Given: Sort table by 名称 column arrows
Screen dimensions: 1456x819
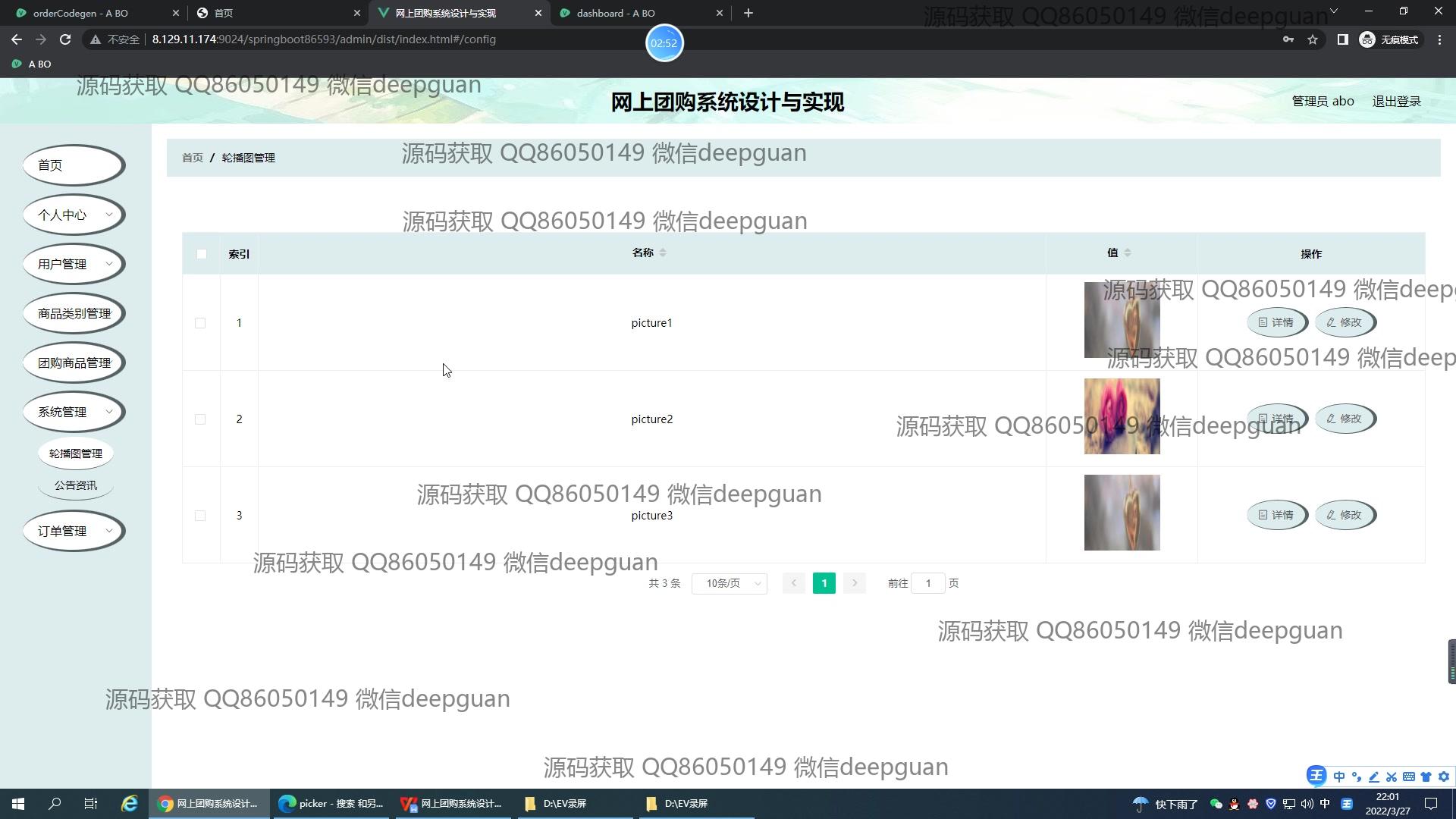Looking at the screenshot, I should (x=663, y=253).
